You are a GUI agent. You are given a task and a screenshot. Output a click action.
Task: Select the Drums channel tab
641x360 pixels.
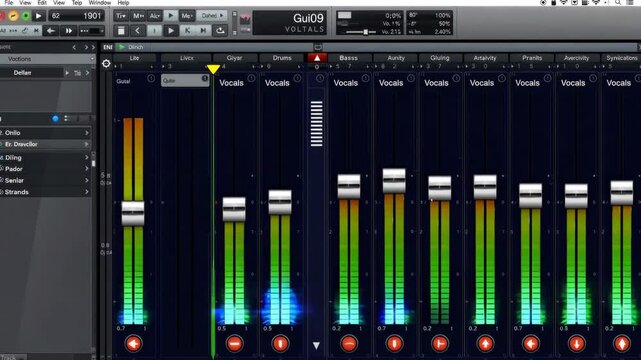click(x=282, y=58)
